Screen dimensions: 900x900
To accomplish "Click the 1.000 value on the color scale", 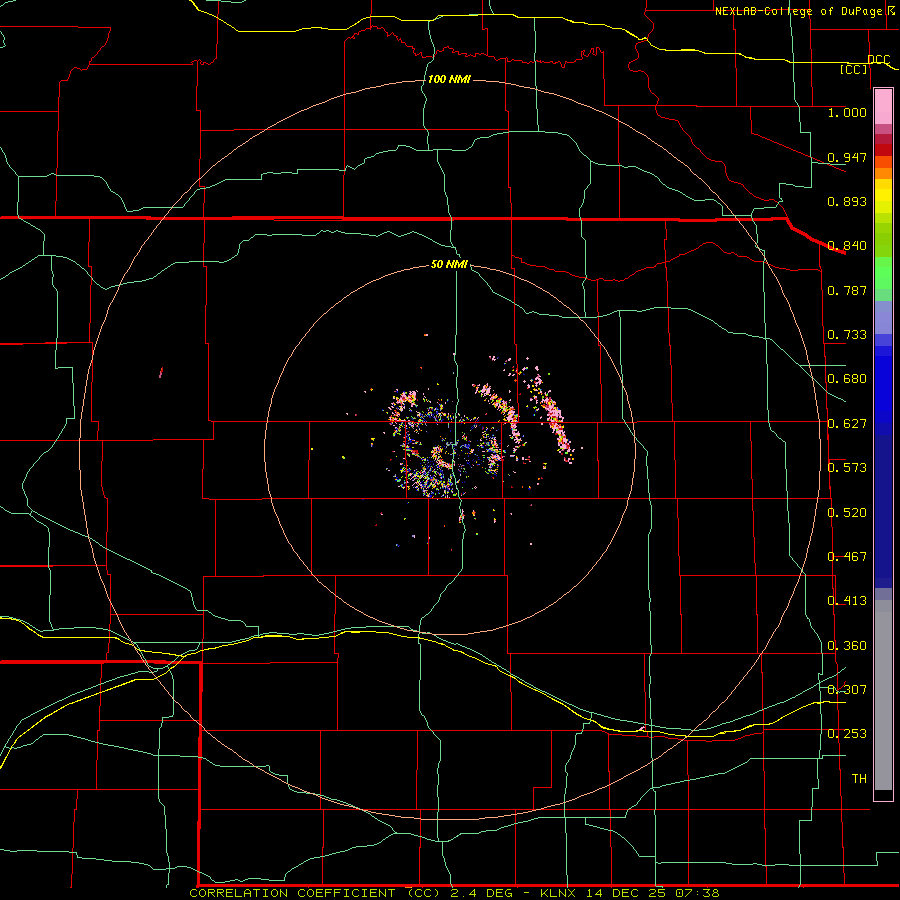I will 847,112.
